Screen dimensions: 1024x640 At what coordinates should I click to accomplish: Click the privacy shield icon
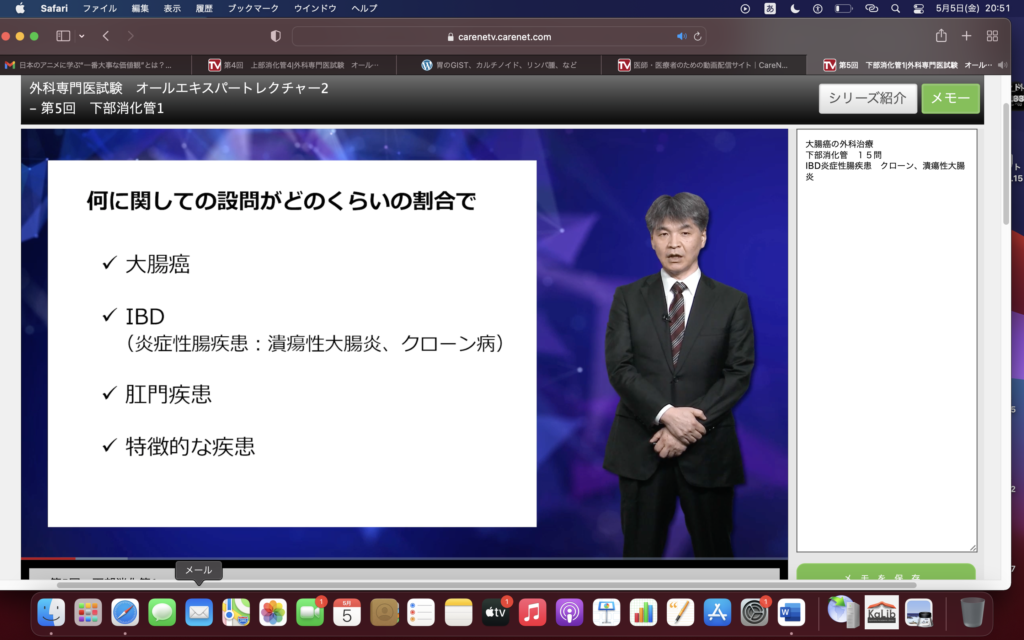[x=276, y=36]
